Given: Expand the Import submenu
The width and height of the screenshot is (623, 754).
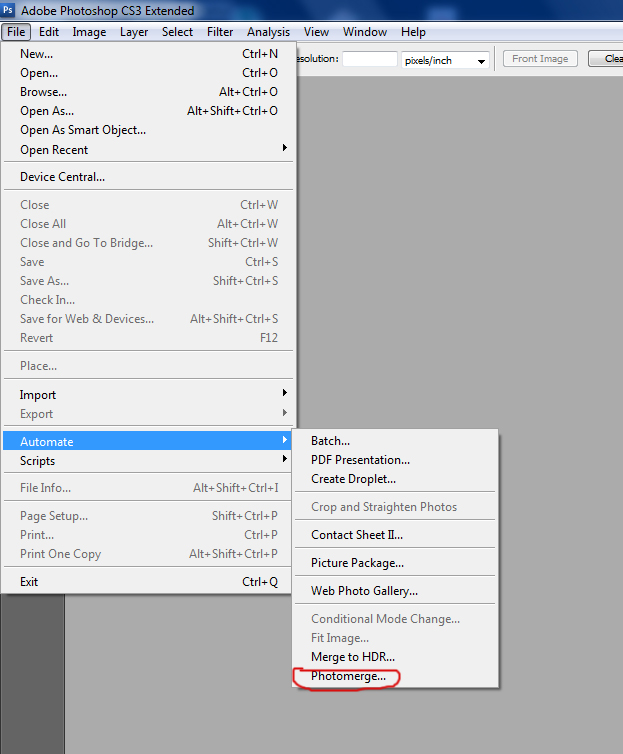Looking at the screenshot, I should point(148,395).
